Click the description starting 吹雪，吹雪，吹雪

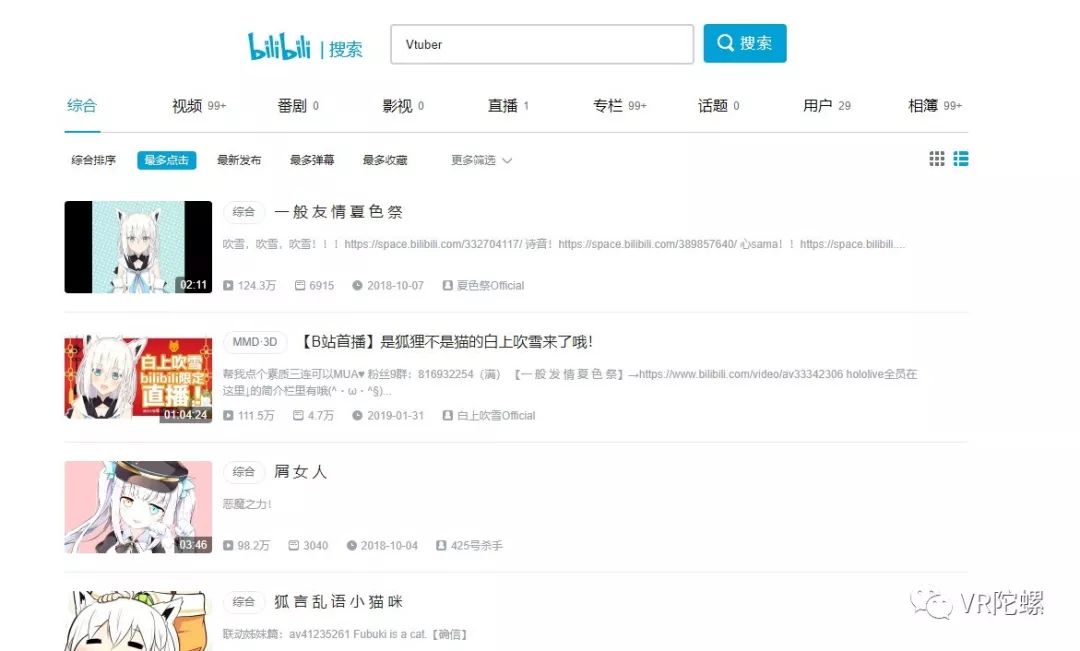click(564, 244)
